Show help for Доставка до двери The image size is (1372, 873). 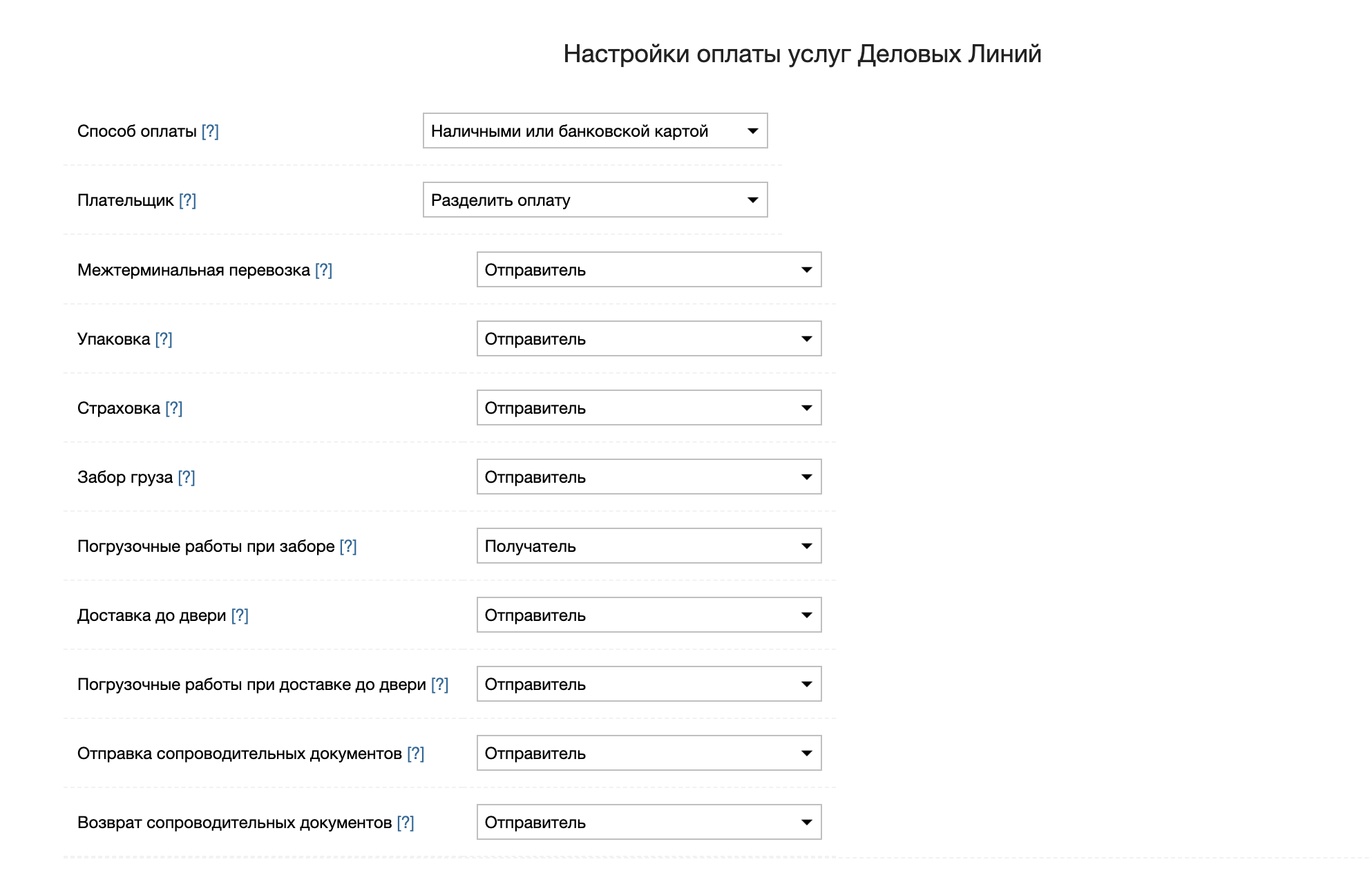coord(240,615)
